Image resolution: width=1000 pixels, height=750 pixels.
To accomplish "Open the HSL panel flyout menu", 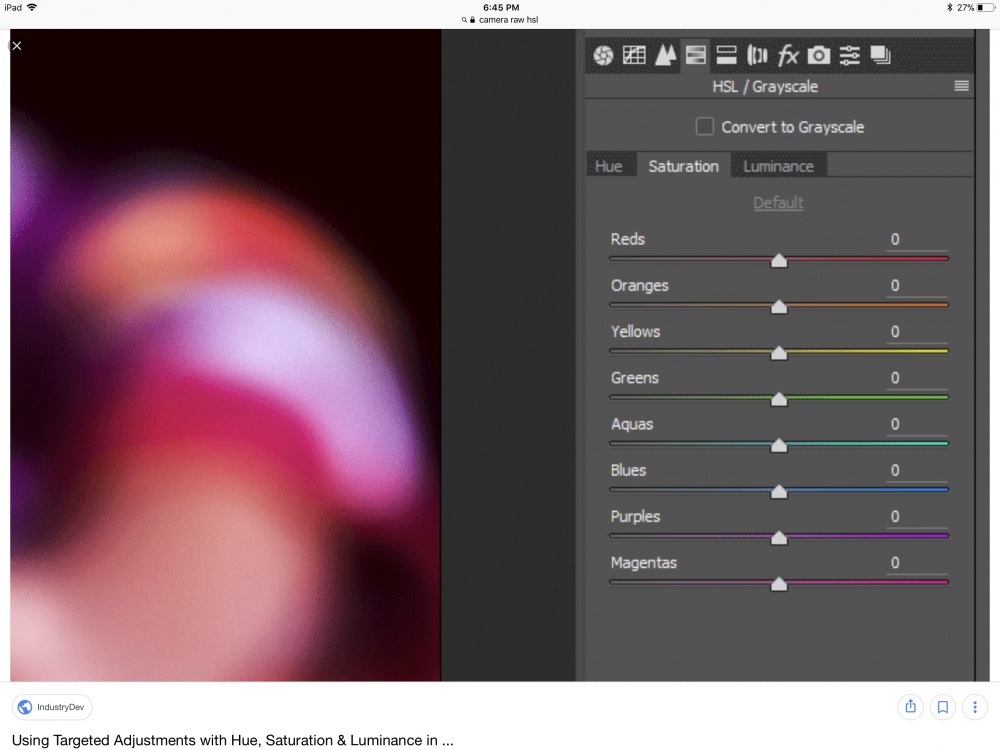I will pos(961,86).
